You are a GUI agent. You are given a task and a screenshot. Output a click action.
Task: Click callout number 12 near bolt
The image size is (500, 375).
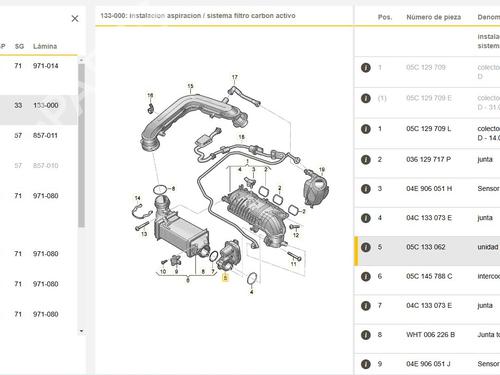(x=296, y=235)
